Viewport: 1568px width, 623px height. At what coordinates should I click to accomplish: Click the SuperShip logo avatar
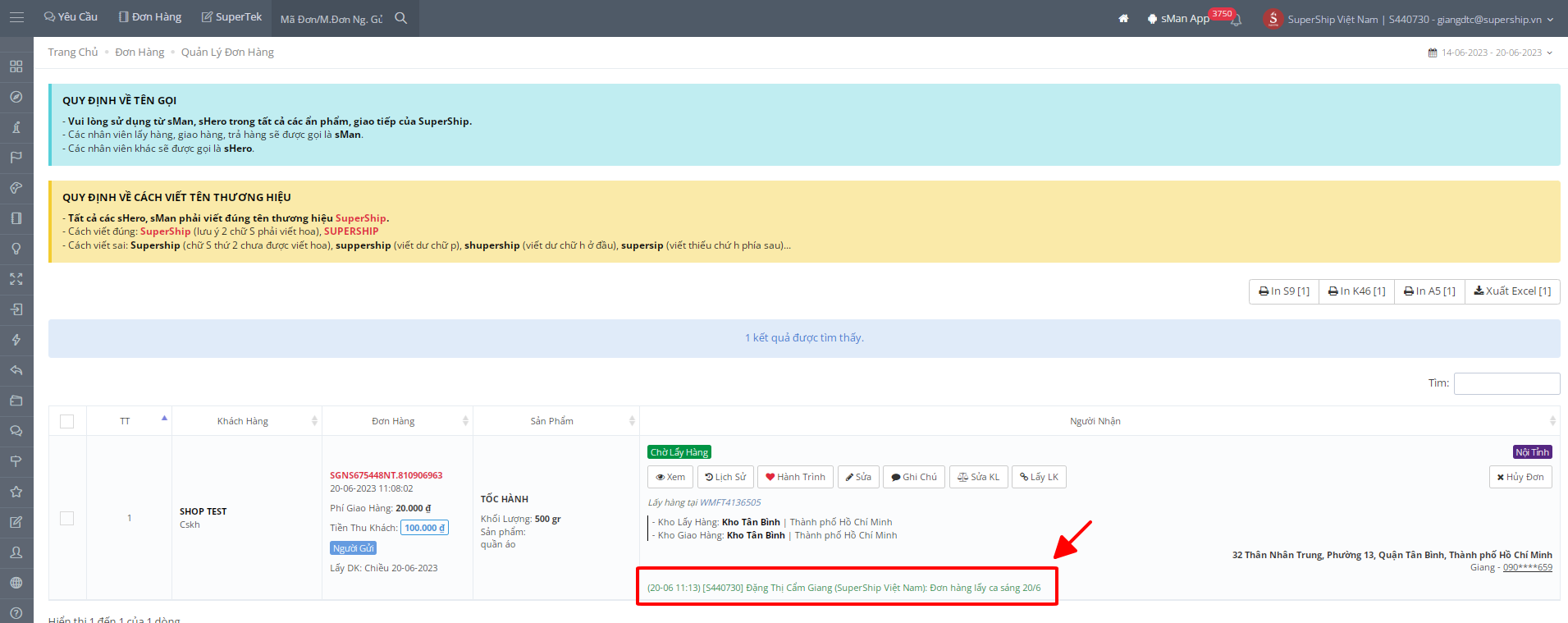(x=1273, y=18)
